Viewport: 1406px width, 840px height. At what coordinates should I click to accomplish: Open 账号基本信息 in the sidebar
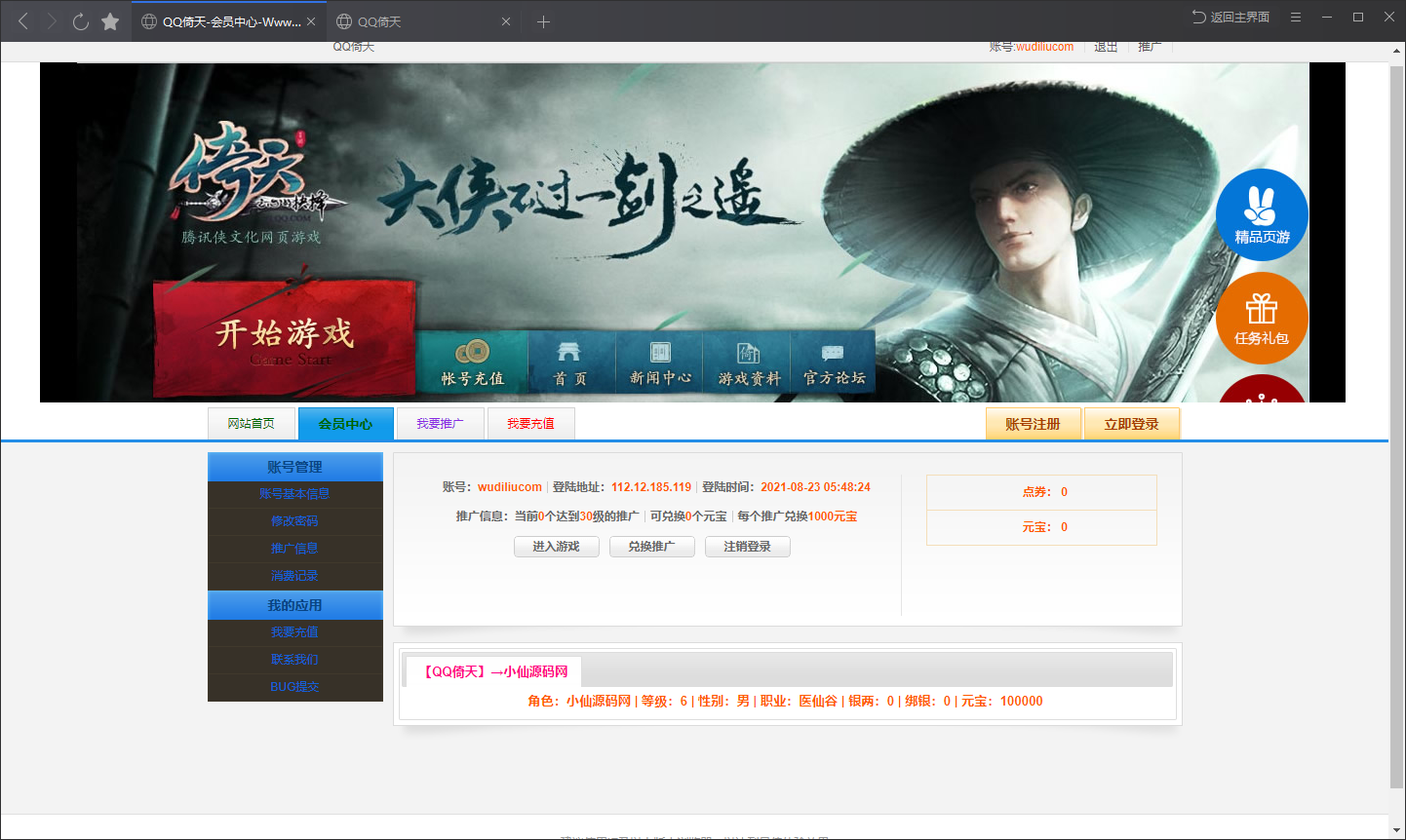(x=294, y=494)
